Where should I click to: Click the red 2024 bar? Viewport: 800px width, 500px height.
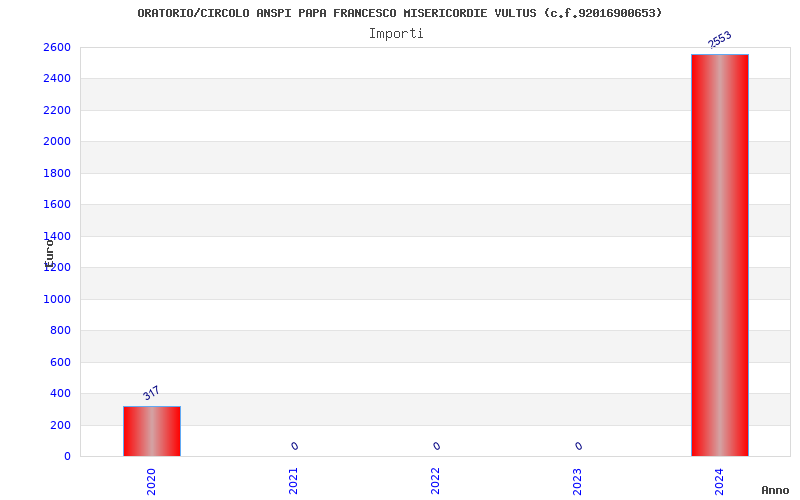pyautogui.click(x=719, y=255)
